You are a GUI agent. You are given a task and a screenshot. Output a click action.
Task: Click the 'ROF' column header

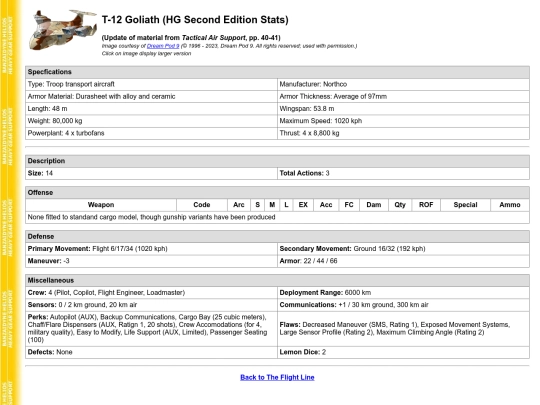pos(426,205)
